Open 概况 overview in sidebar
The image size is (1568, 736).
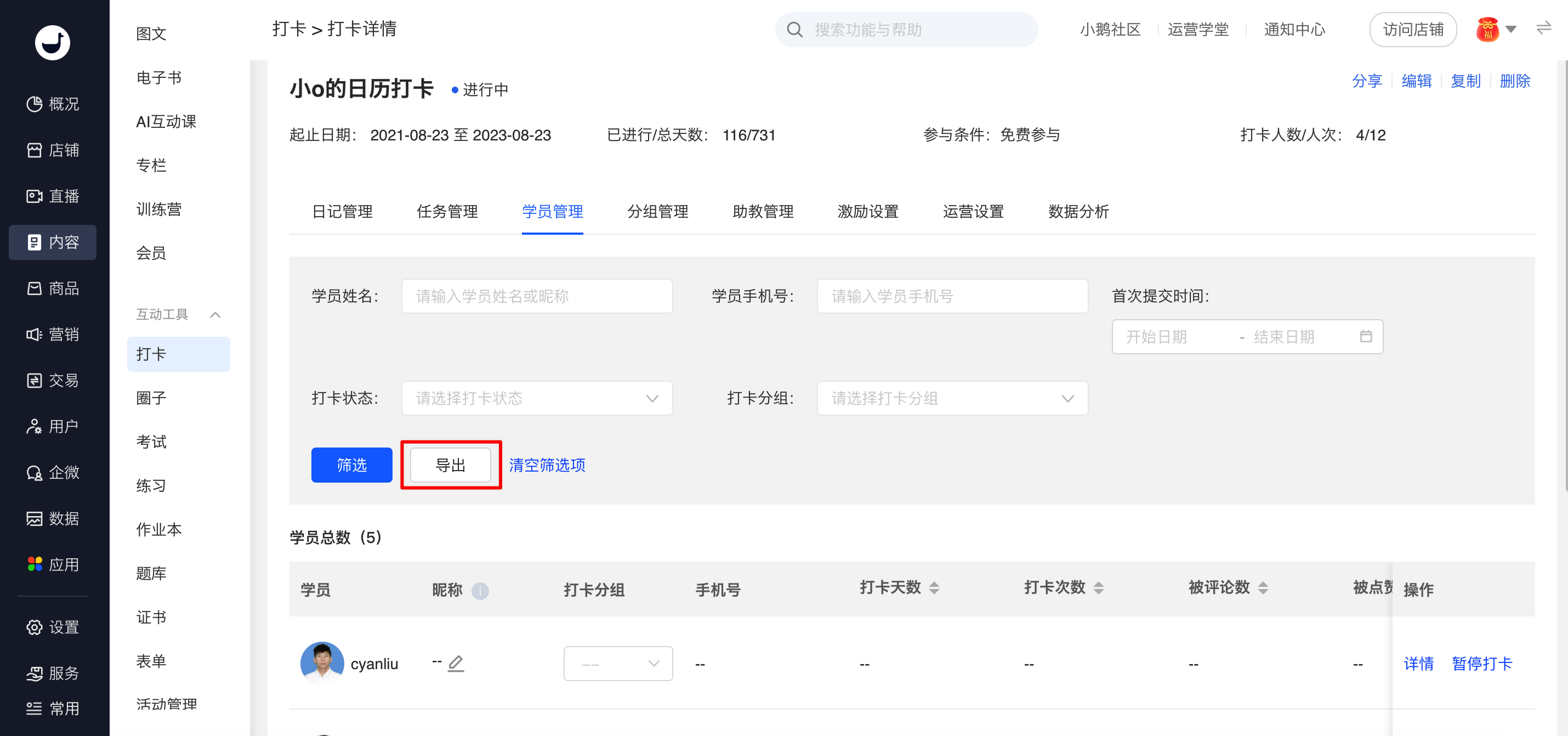52,104
